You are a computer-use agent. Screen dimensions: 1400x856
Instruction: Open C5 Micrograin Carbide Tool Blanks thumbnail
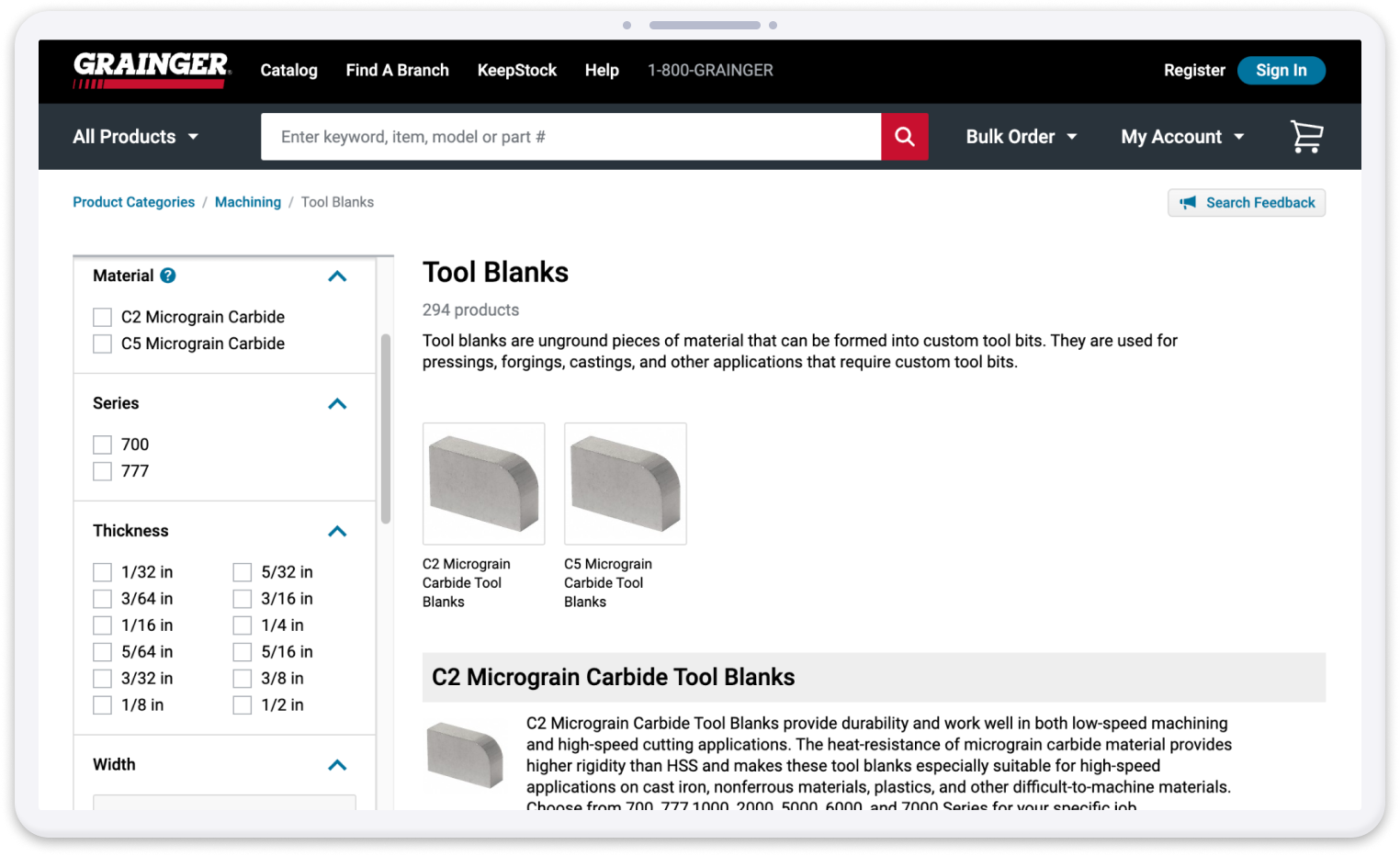[626, 484]
